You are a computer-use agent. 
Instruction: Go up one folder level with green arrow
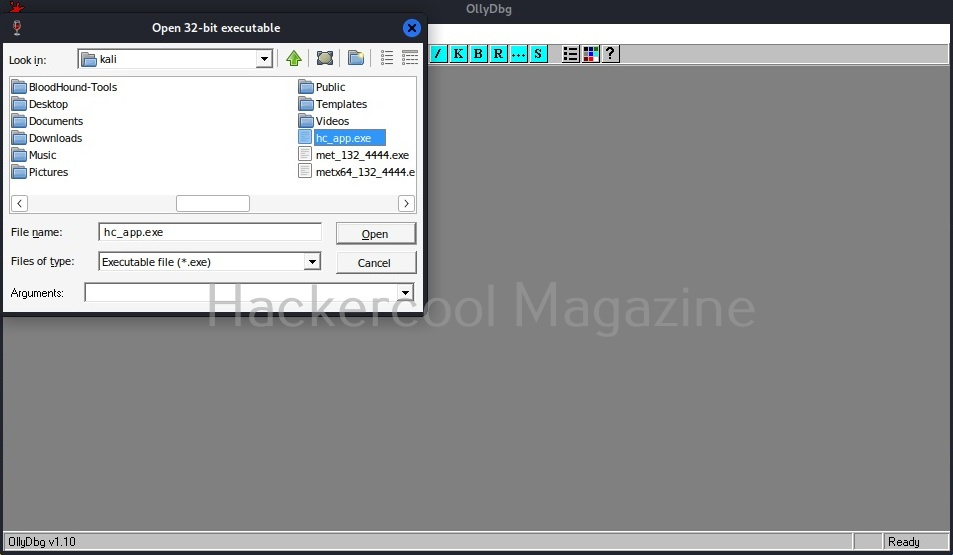click(294, 58)
